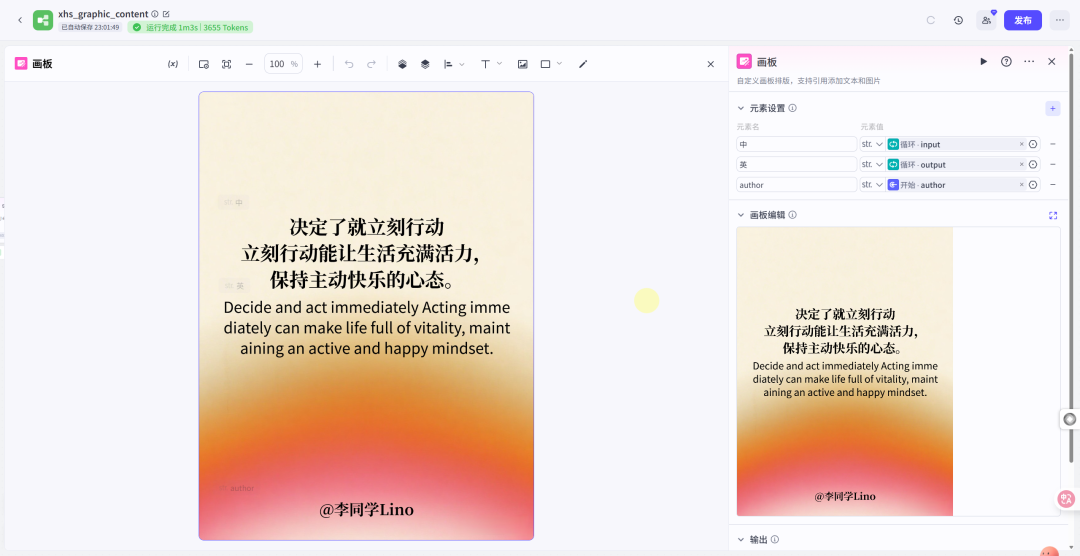Image resolution: width=1080 pixels, height=556 pixels.
Task: Open type dropdown for 英 element
Action: pyautogui.click(x=873, y=164)
